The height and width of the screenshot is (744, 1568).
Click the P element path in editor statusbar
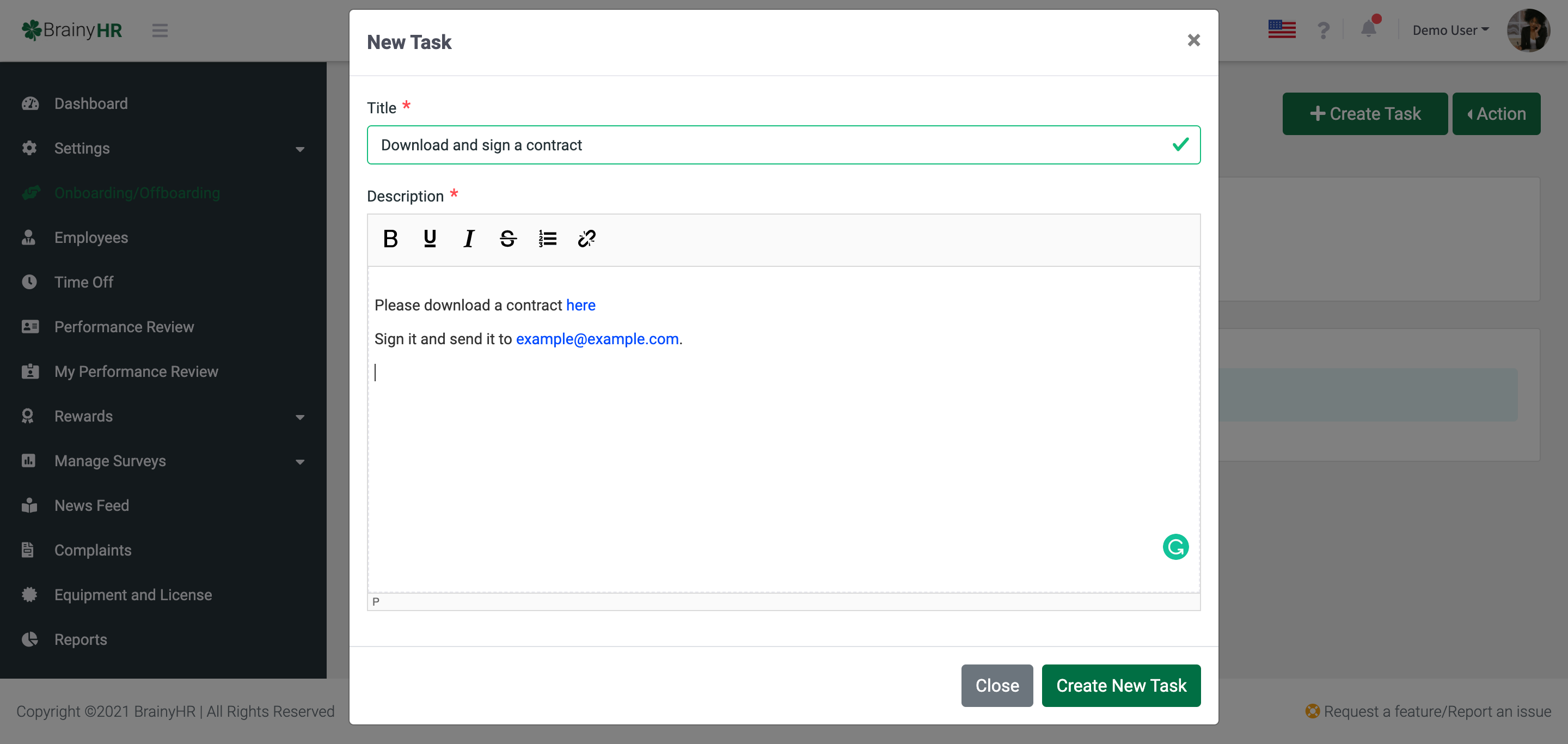click(376, 601)
